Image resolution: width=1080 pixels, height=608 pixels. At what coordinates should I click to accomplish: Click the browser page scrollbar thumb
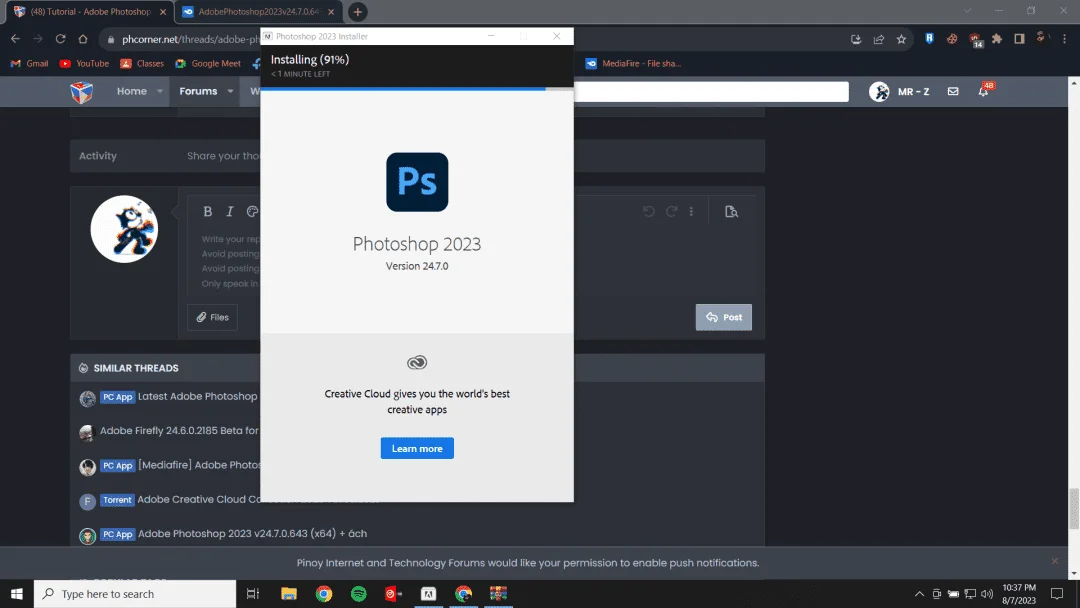click(1073, 509)
